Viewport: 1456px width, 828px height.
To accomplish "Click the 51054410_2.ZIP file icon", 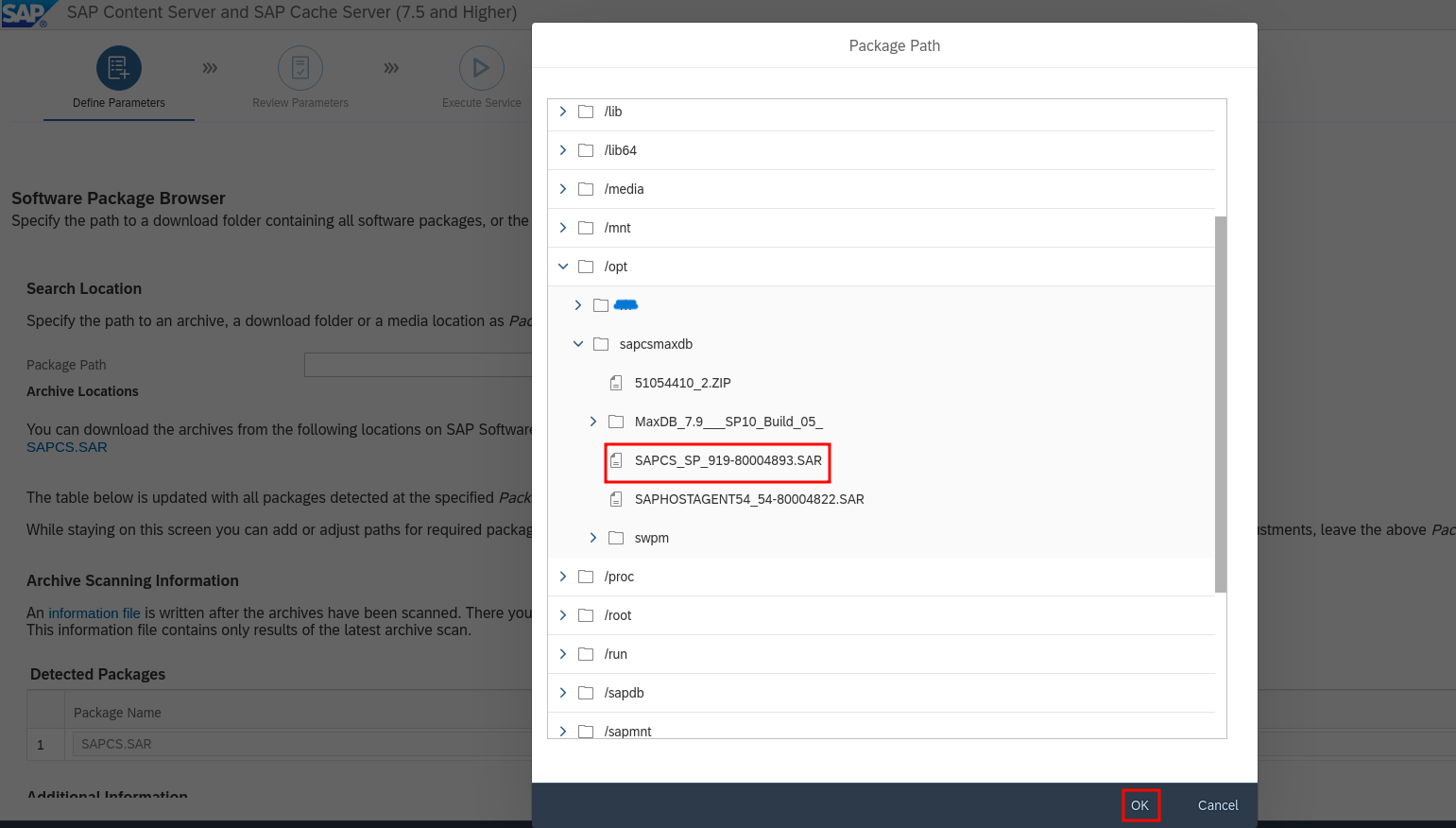I will click(616, 383).
